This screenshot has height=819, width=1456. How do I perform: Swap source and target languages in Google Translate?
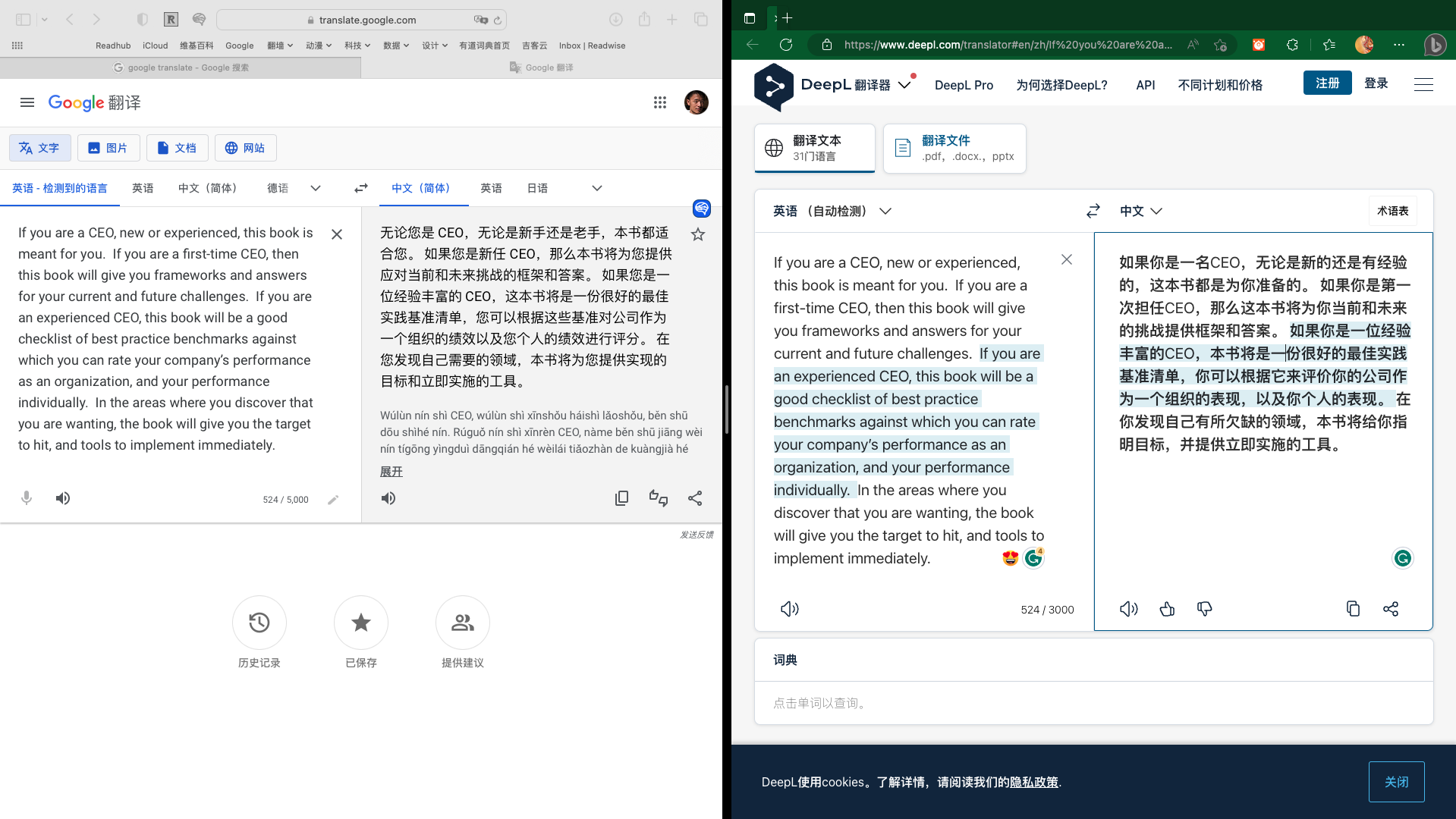(360, 188)
